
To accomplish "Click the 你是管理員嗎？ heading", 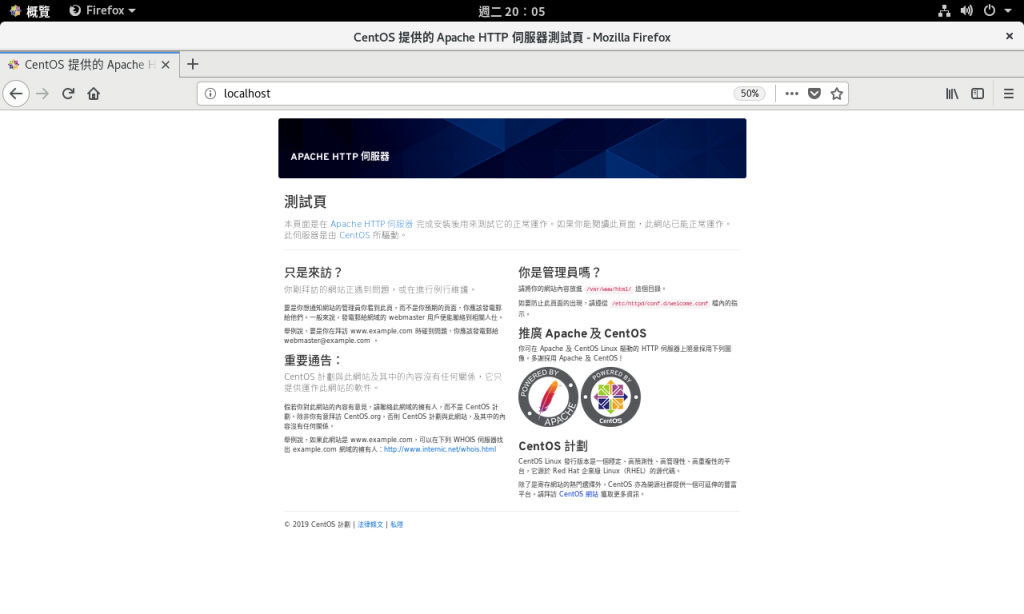I will (x=560, y=272).
